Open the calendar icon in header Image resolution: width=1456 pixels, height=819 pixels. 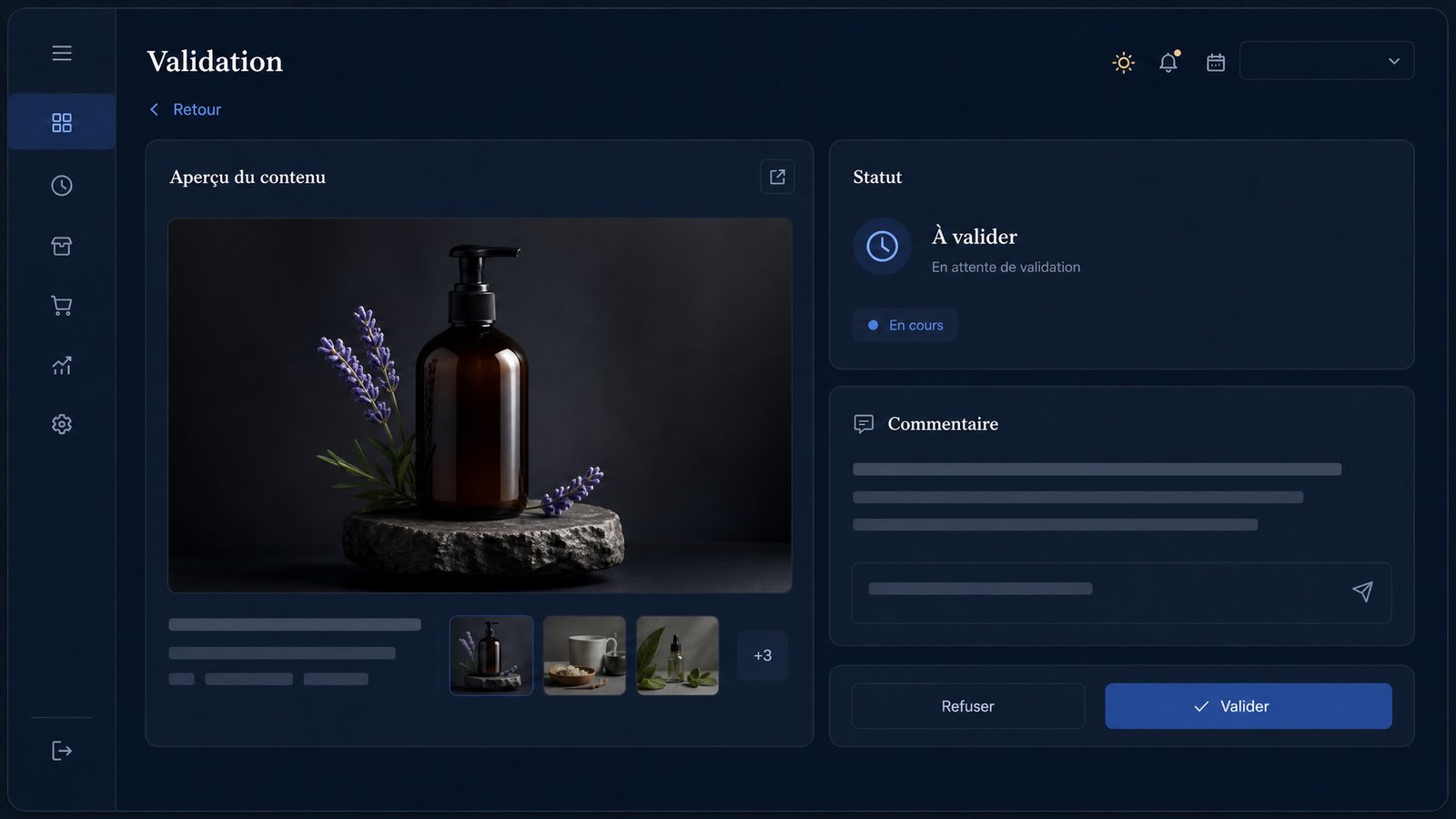coord(1216,62)
